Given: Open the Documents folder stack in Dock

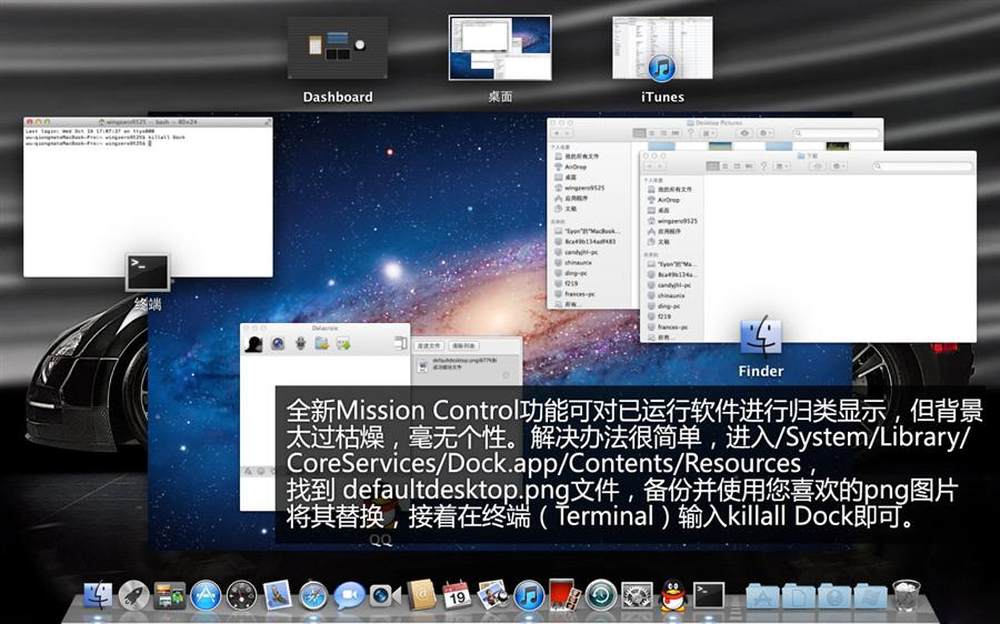Looking at the screenshot, I should point(798,596).
